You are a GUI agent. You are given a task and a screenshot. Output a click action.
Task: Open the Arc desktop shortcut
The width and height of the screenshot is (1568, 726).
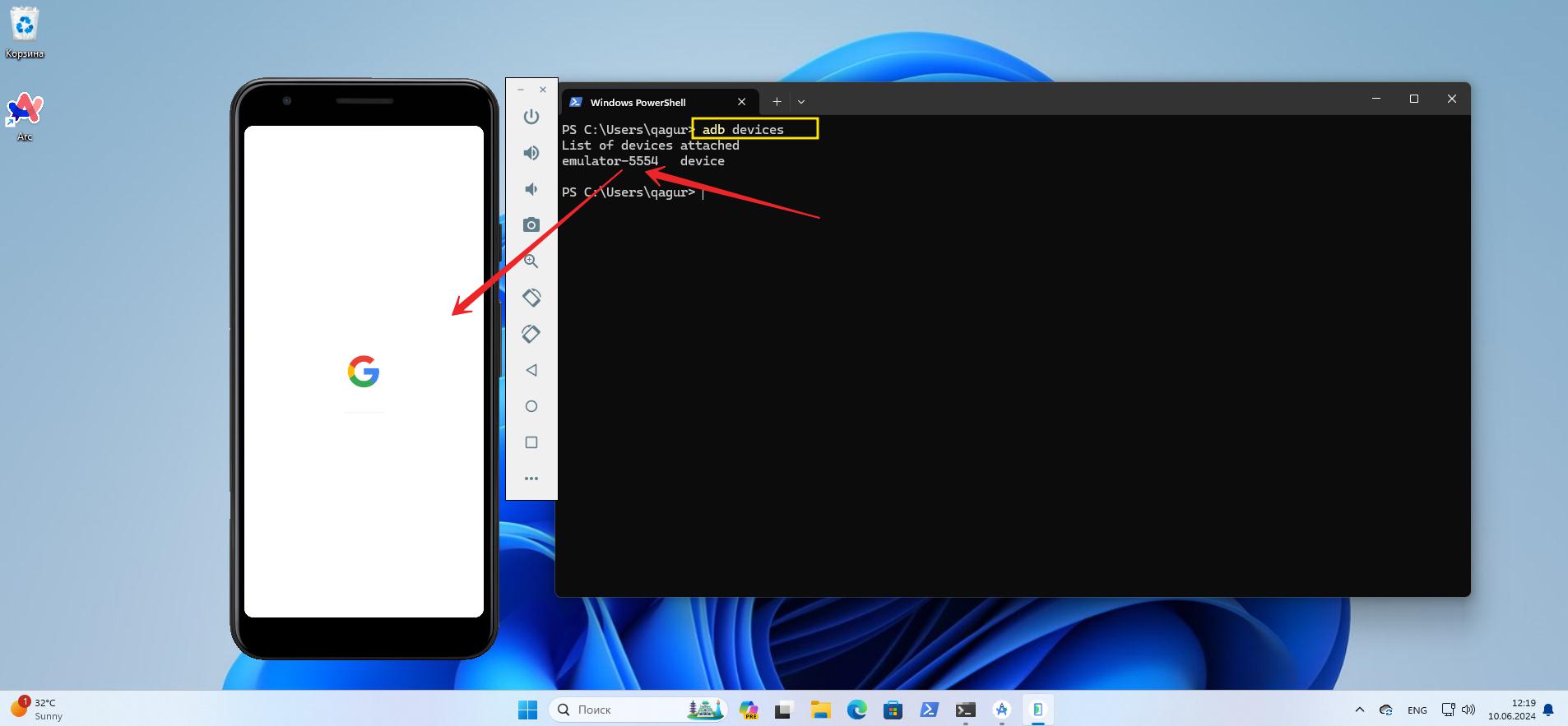(x=25, y=117)
